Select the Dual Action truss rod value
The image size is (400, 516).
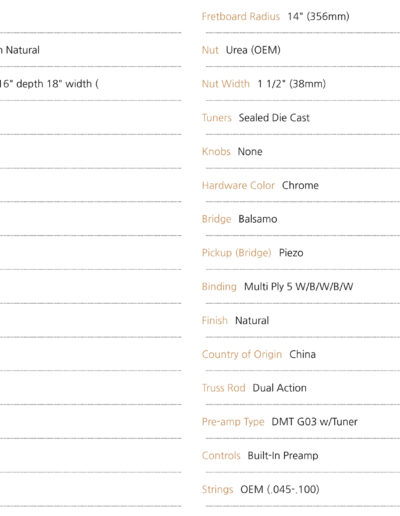[x=279, y=388]
